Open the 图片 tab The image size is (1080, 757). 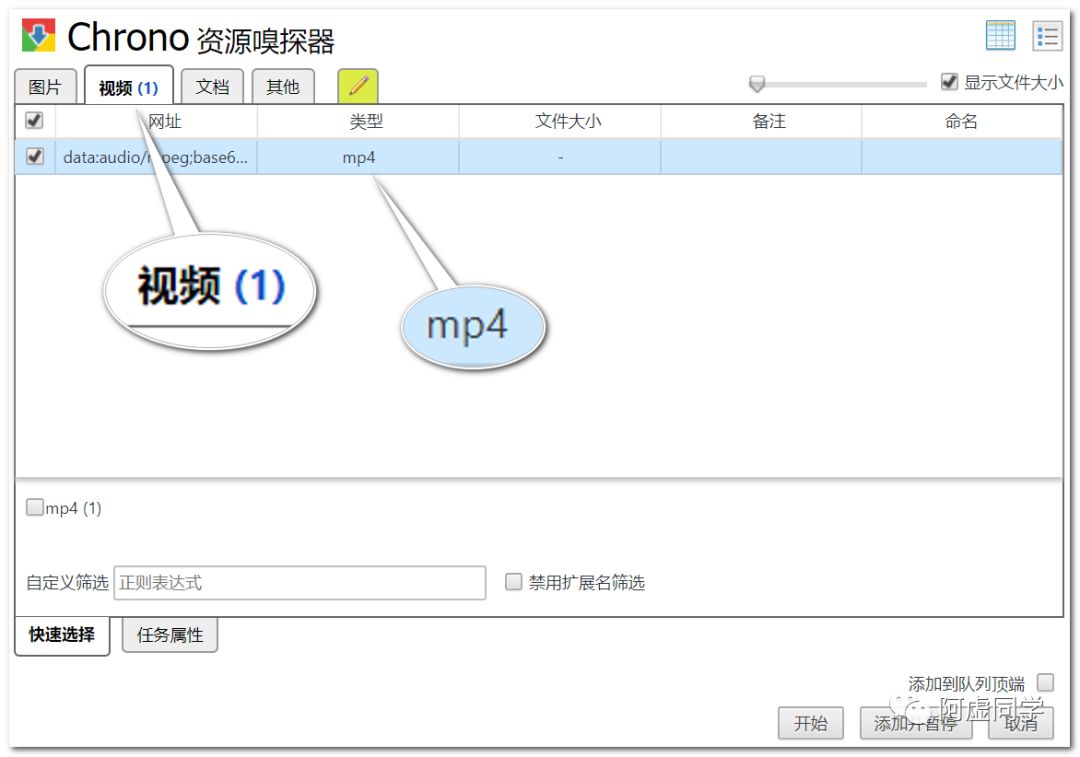[x=45, y=87]
